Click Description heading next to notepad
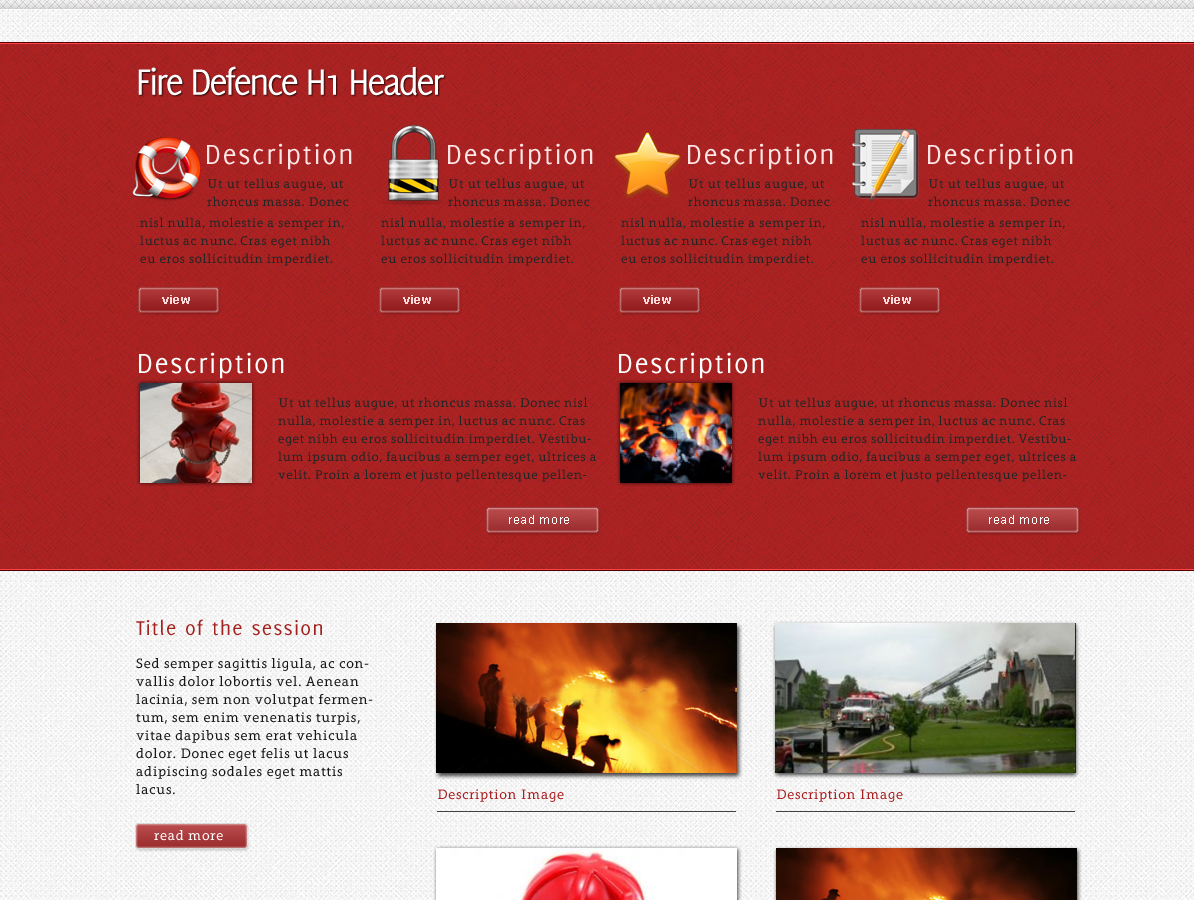1194x900 pixels. 1000,155
